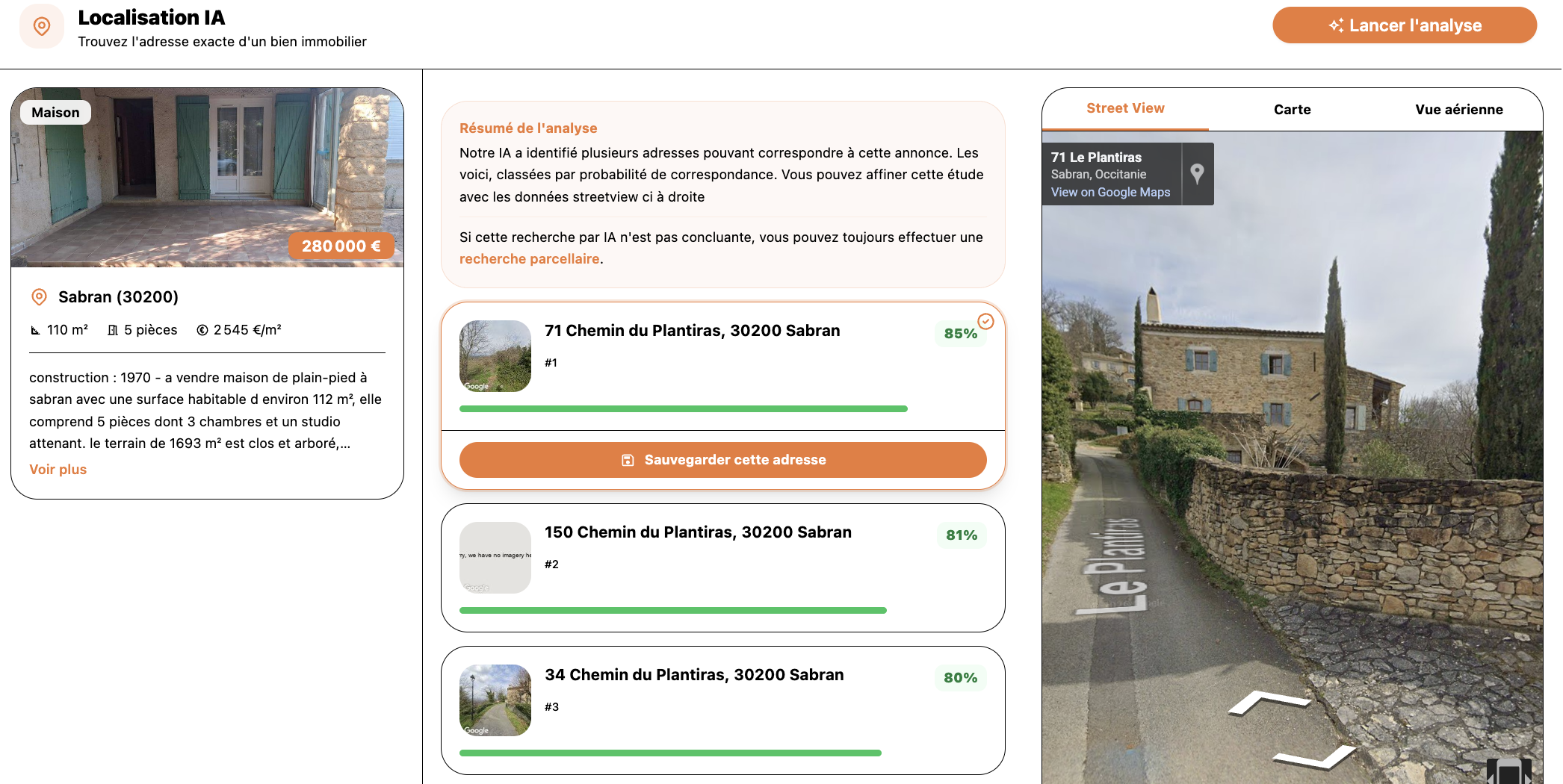This screenshot has height=784, width=1563.
Task: Click the Localisation IA pin logo icon
Action: pyautogui.click(x=42, y=26)
